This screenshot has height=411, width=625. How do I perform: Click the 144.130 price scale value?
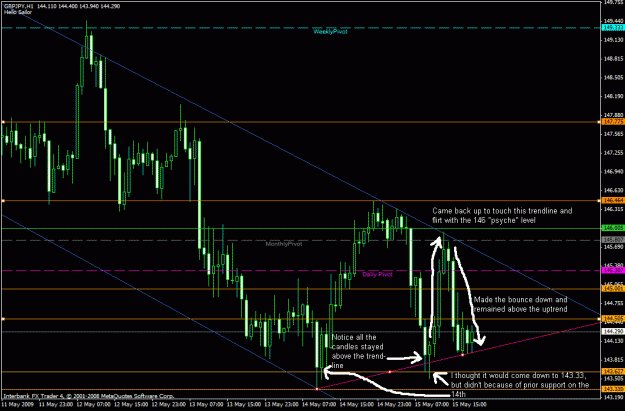pos(613,341)
